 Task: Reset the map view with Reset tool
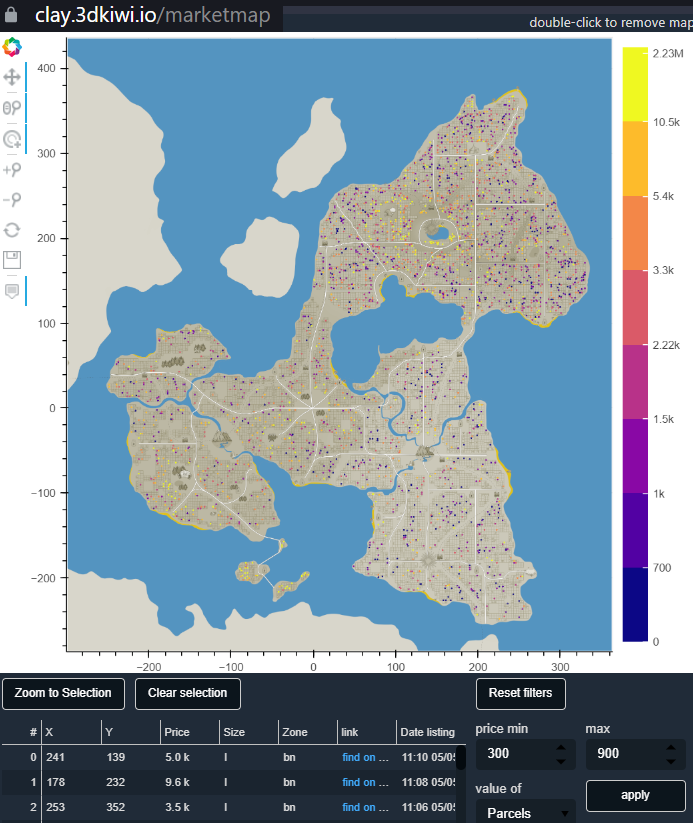(x=12, y=230)
